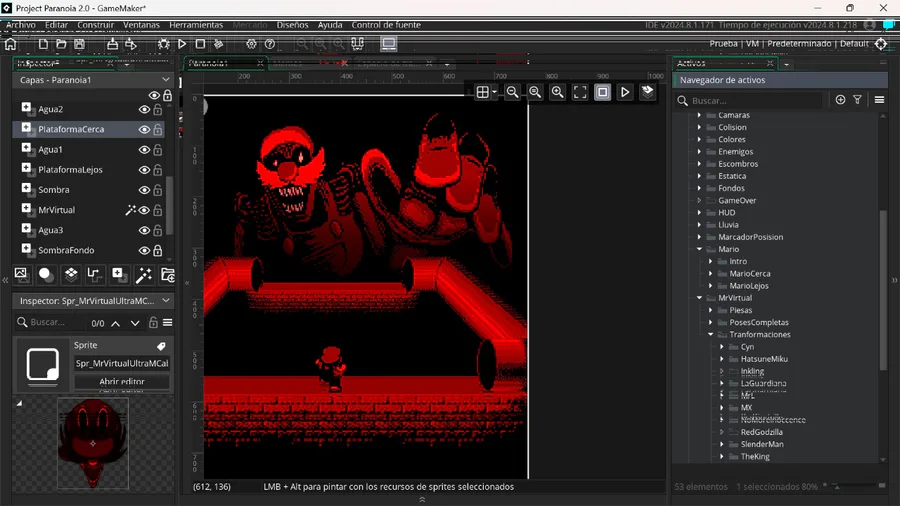Toggle visibility of the Agua1 layer
Image resolution: width=900 pixels, height=506 pixels.
(x=144, y=150)
